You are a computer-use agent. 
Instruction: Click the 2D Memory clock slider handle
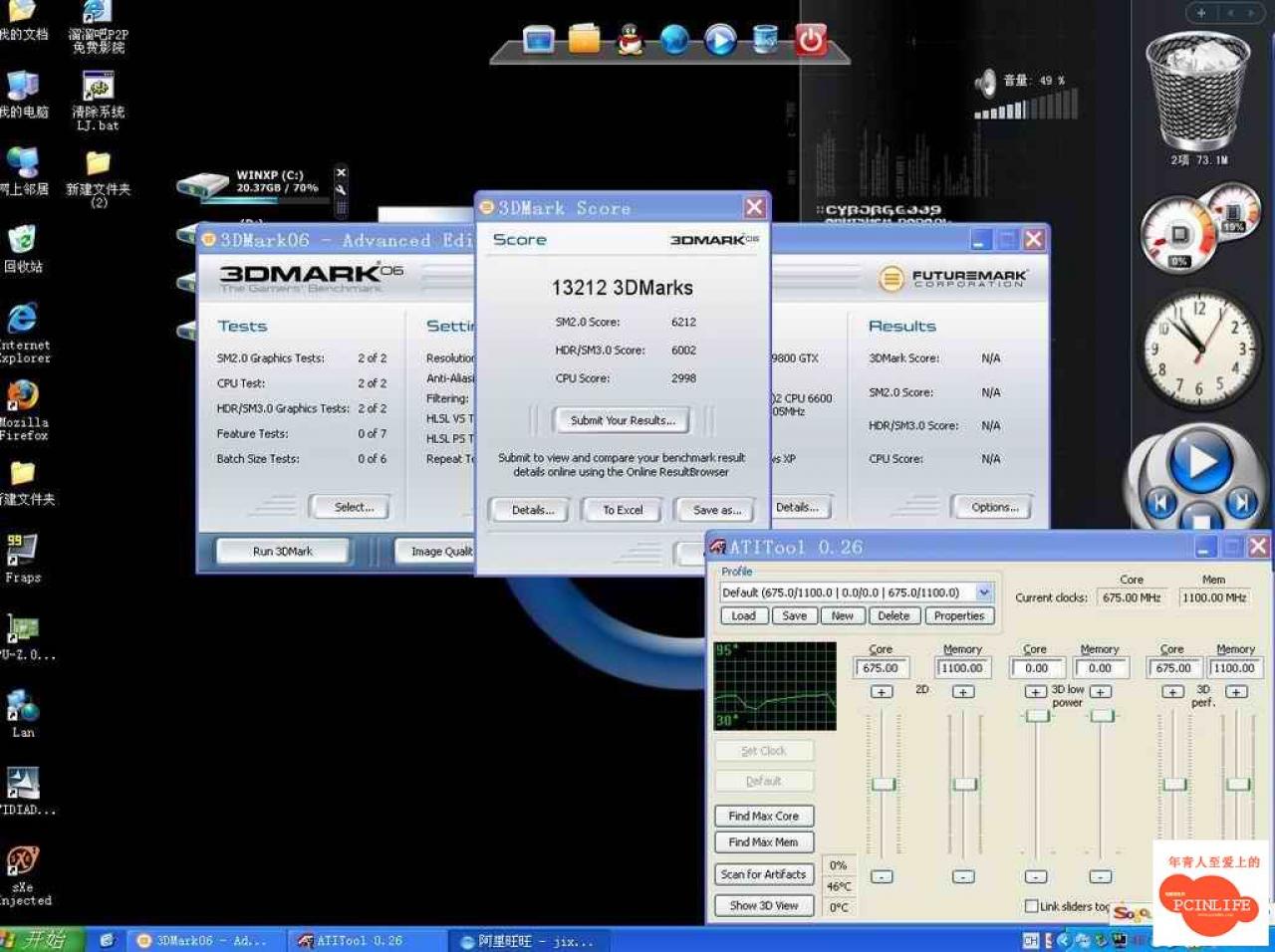[964, 785]
